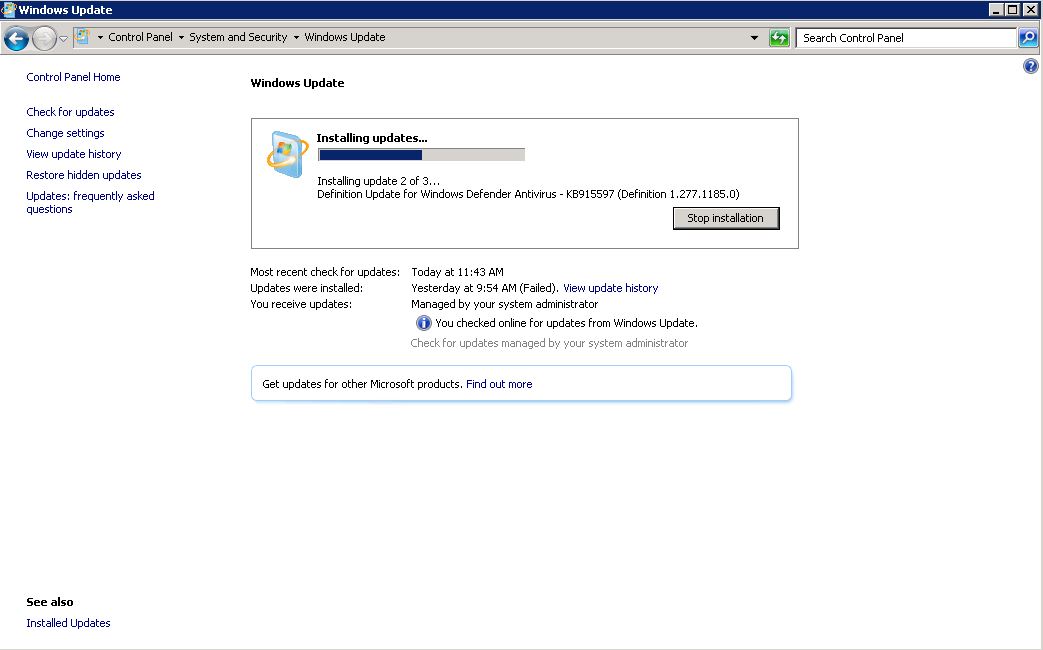
Task: Click the magnifier icon in the search box
Action: pyautogui.click(x=1028, y=37)
